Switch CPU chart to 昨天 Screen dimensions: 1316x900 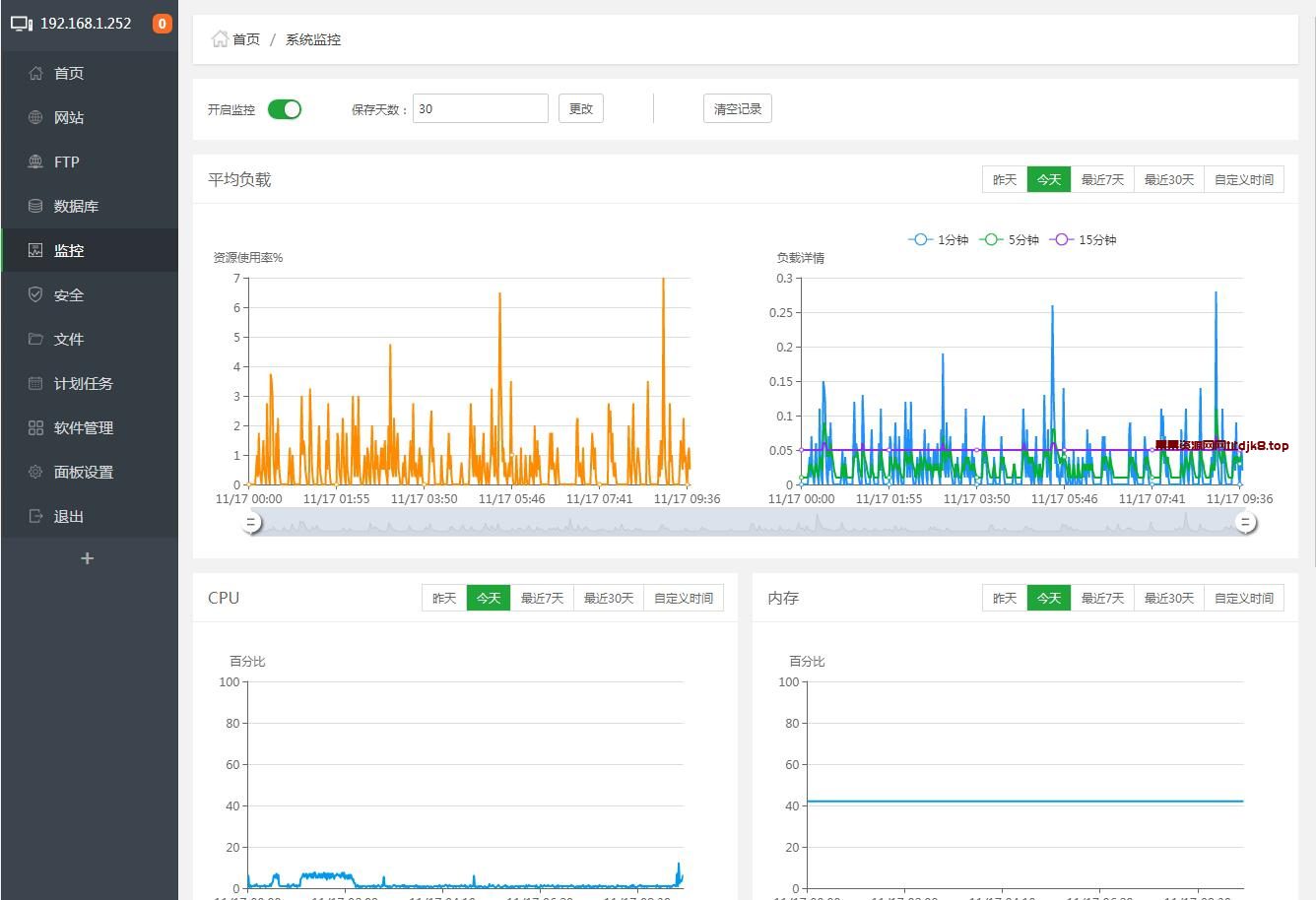[444, 598]
